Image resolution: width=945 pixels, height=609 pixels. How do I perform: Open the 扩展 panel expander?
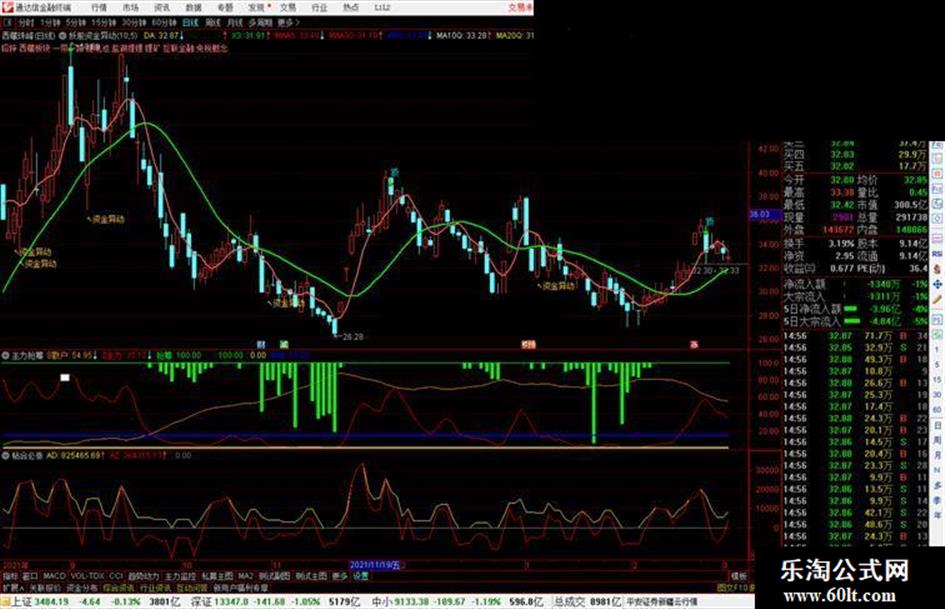click(x=13, y=587)
